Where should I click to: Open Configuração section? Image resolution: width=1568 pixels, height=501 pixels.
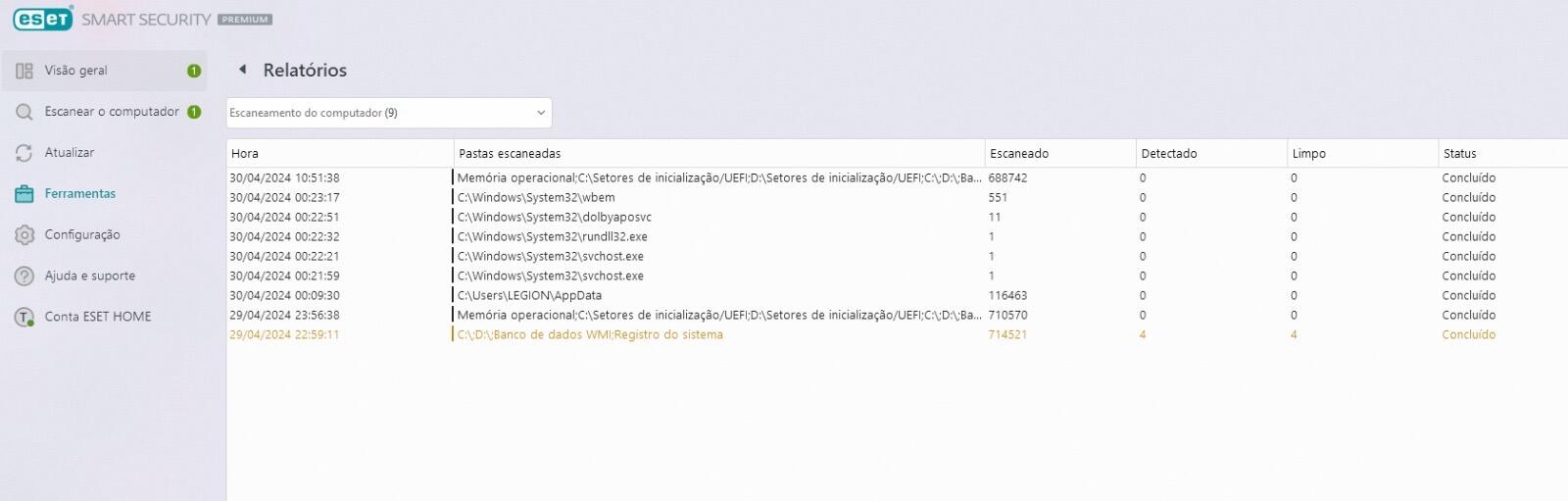pyautogui.click(x=104, y=235)
